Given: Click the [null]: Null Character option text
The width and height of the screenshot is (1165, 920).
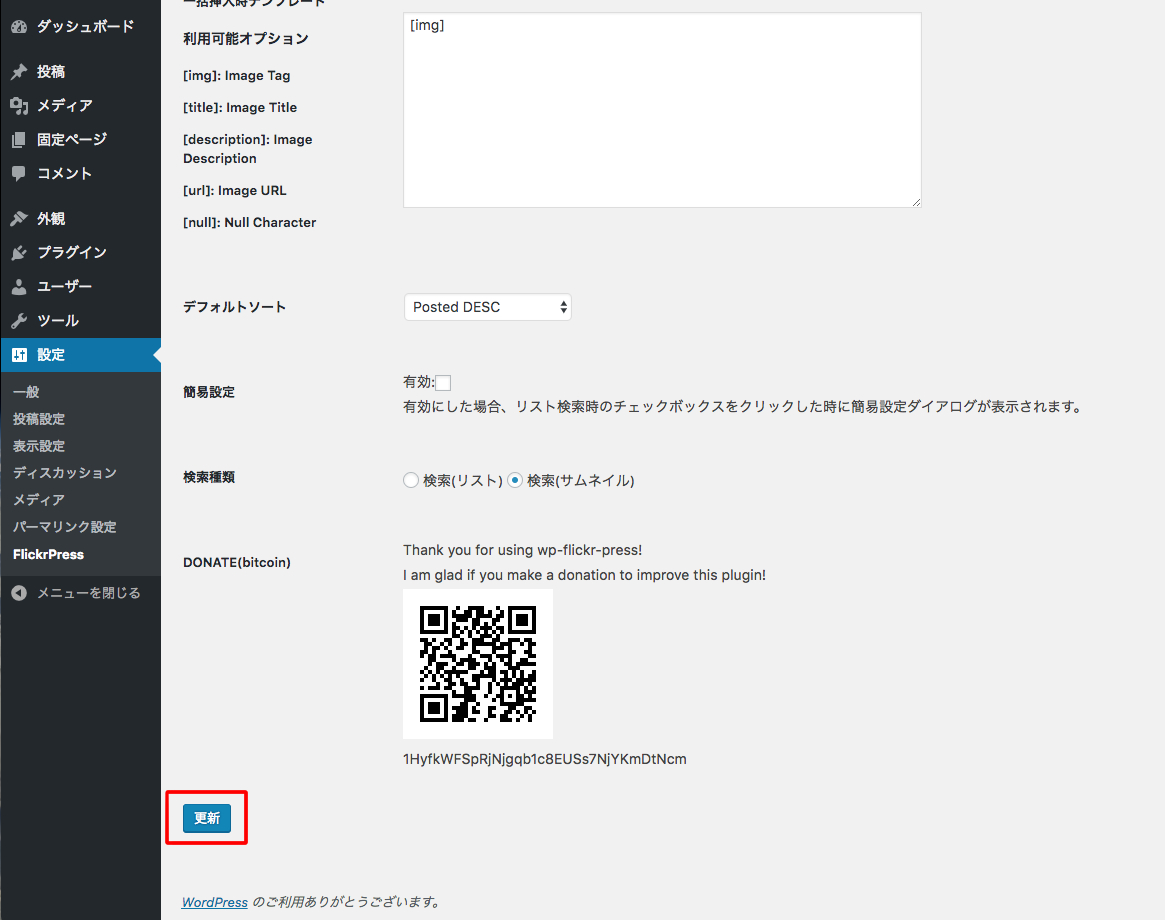Looking at the screenshot, I should 250,223.
